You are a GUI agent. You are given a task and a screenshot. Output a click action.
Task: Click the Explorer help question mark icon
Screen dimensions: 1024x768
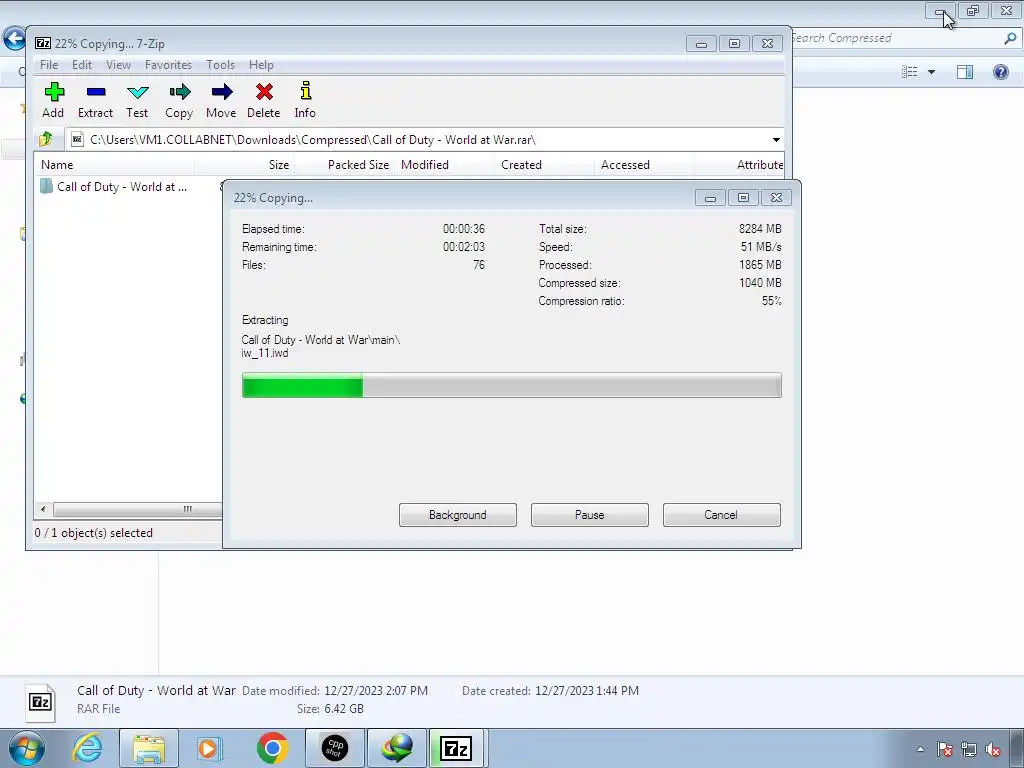(1000, 72)
